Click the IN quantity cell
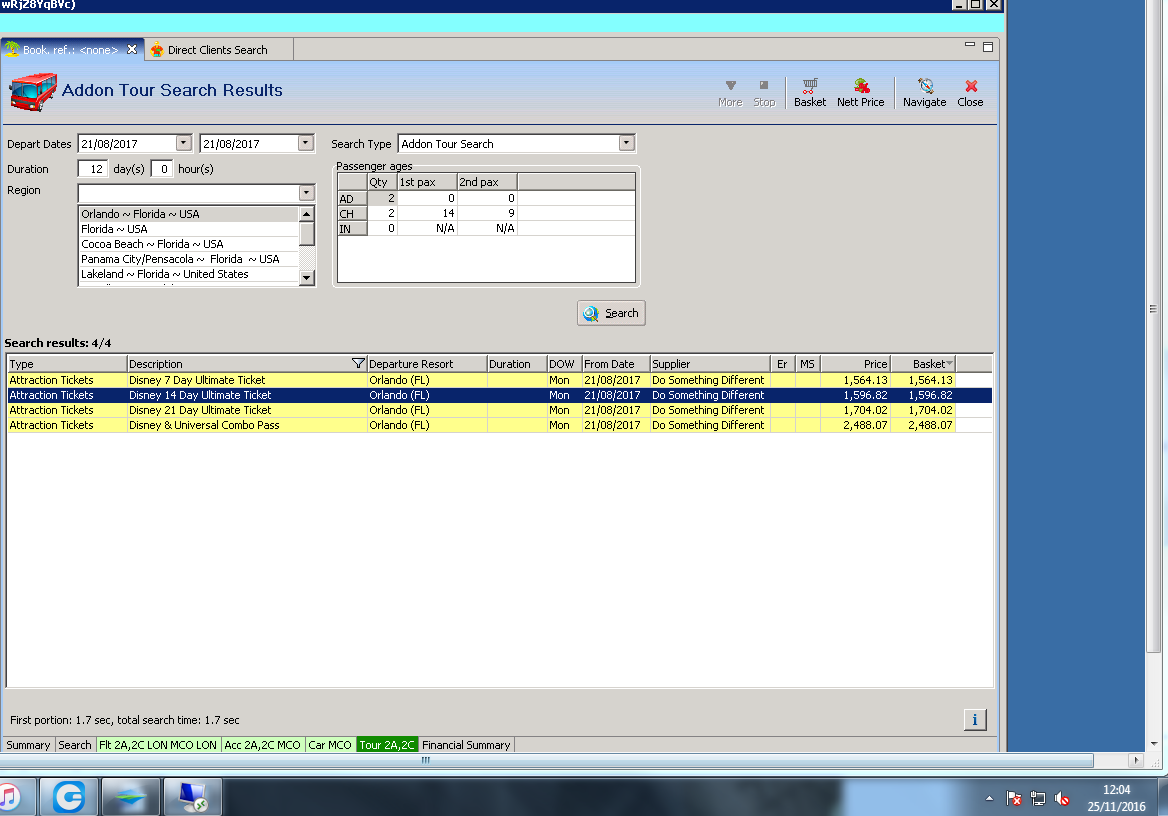This screenshot has width=1168, height=816. (382, 228)
